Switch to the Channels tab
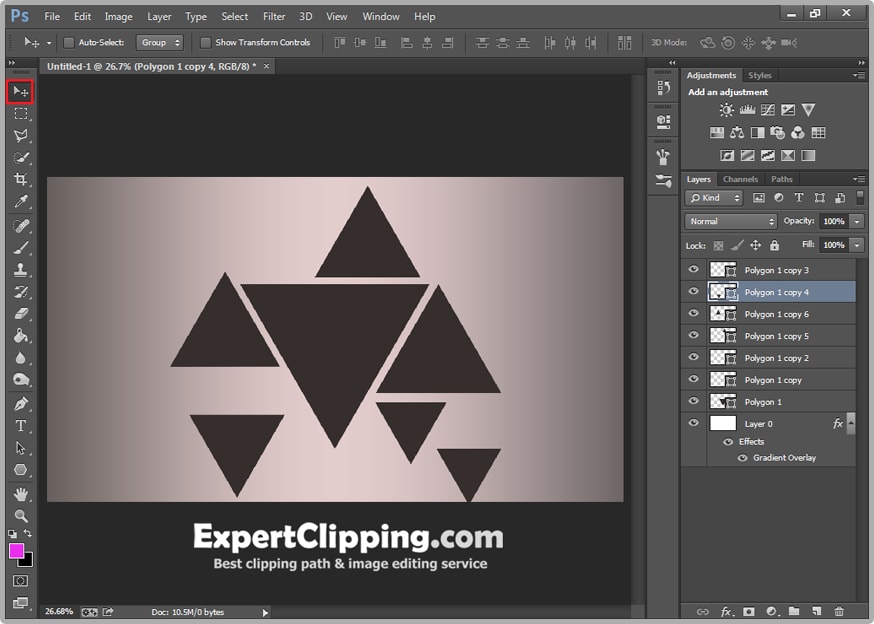The height and width of the screenshot is (624, 874). [x=740, y=180]
